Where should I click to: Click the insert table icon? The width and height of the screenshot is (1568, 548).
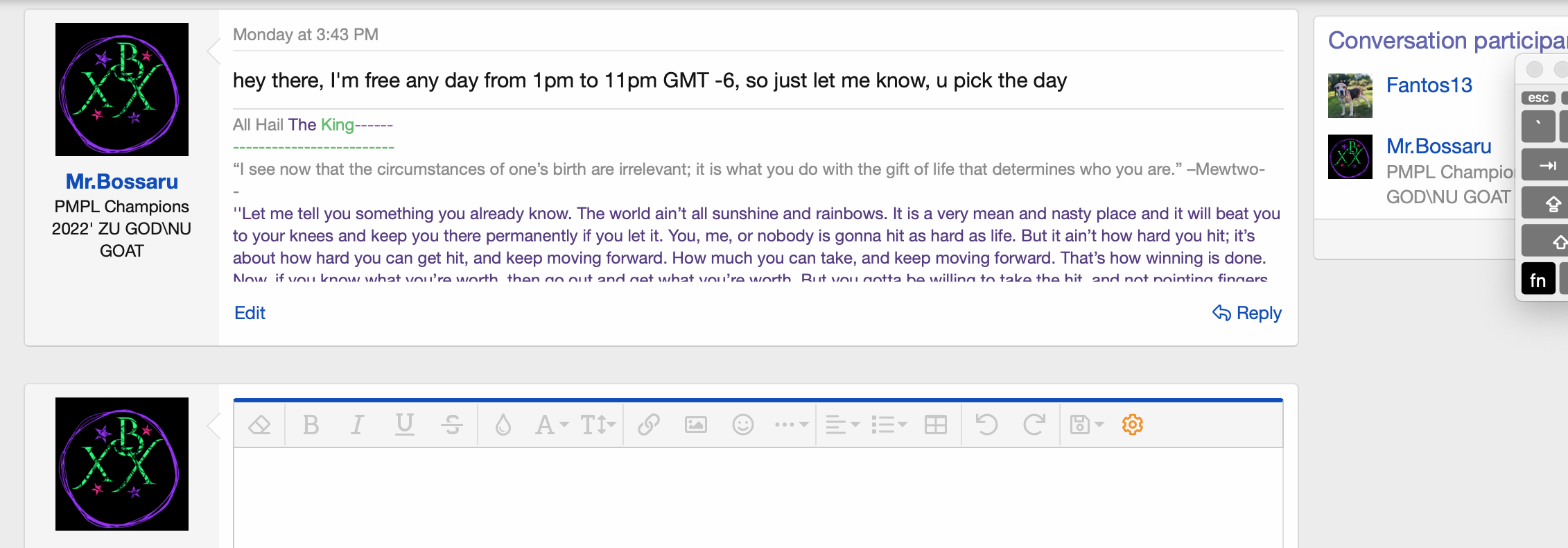935,425
